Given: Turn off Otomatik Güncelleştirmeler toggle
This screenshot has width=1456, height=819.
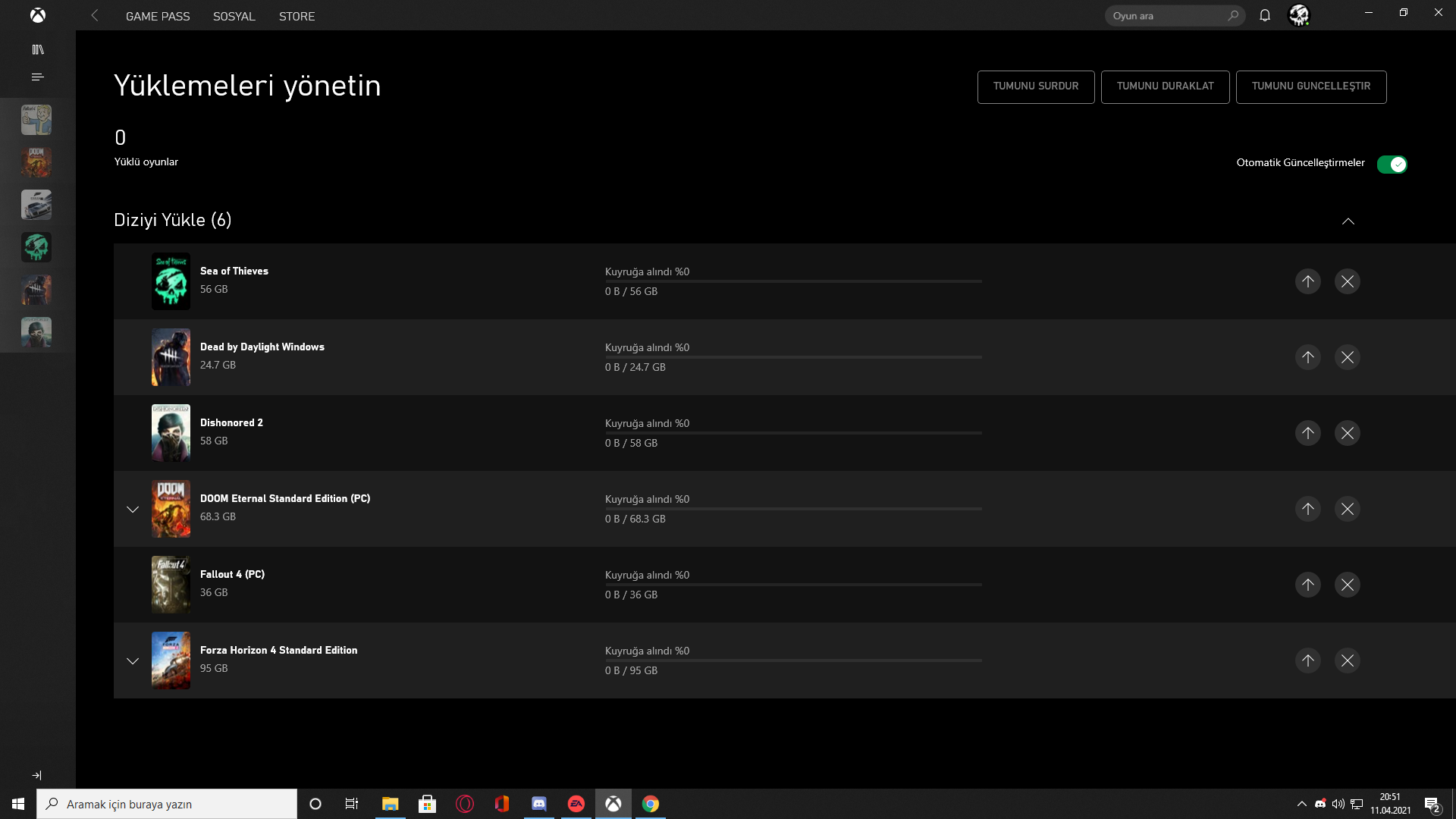Looking at the screenshot, I should [x=1392, y=165].
